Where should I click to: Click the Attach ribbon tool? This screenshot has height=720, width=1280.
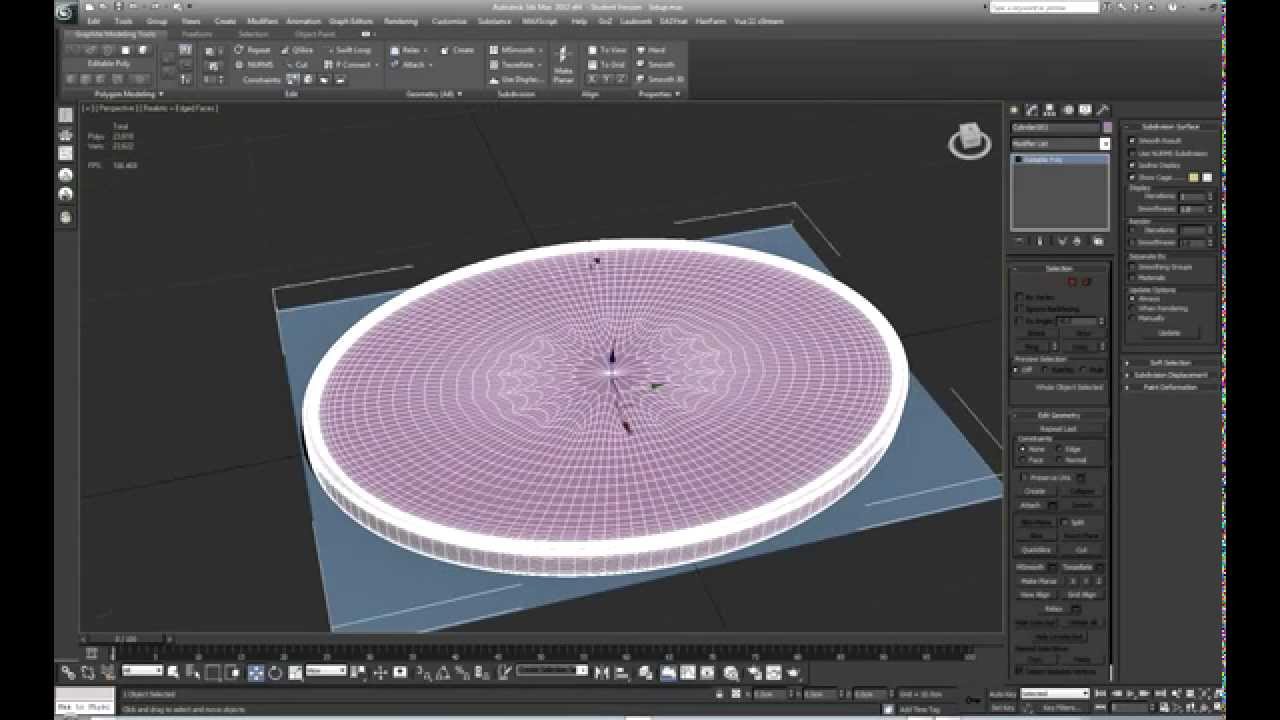408,65
